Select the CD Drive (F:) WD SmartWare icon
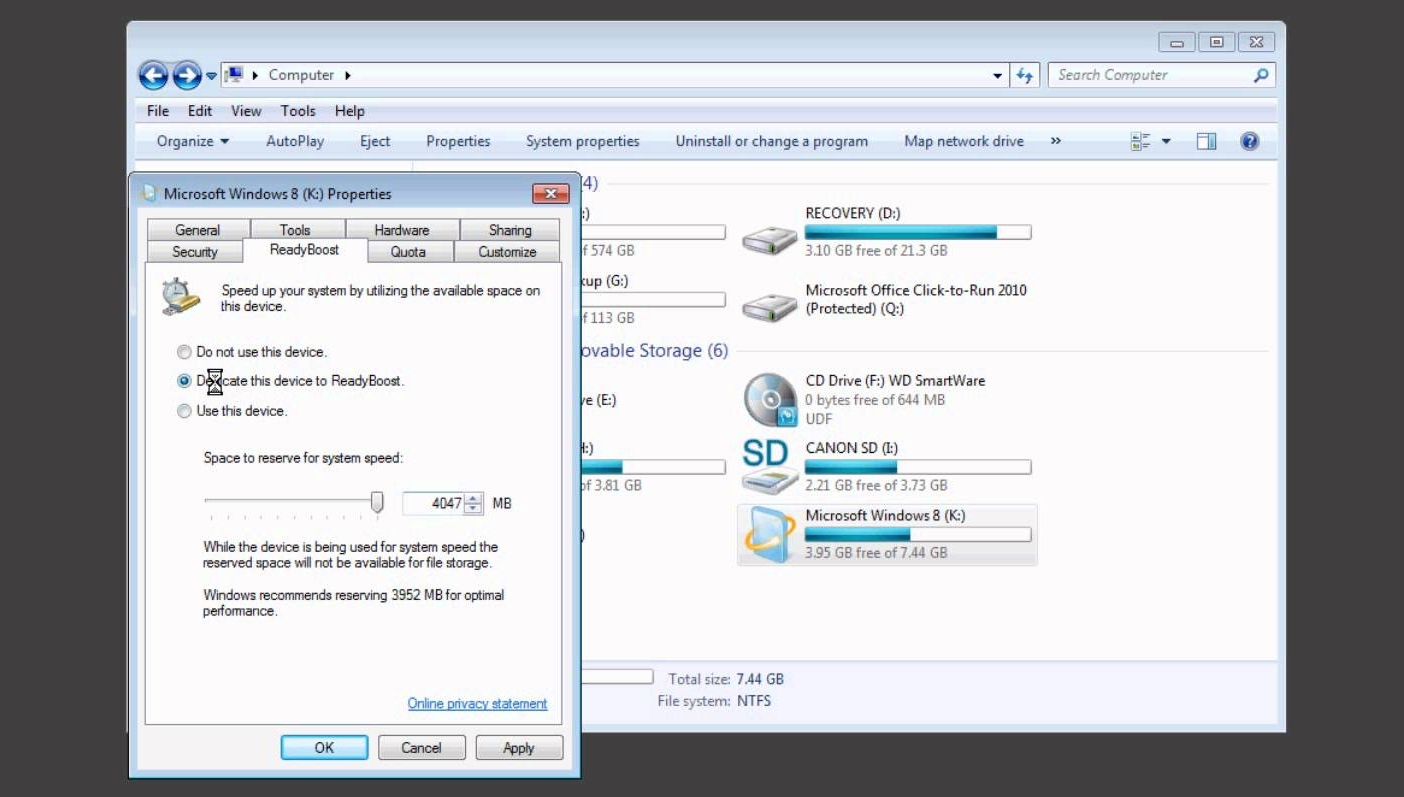This screenshot has height=797, width=1404. (x=769, y=400)
